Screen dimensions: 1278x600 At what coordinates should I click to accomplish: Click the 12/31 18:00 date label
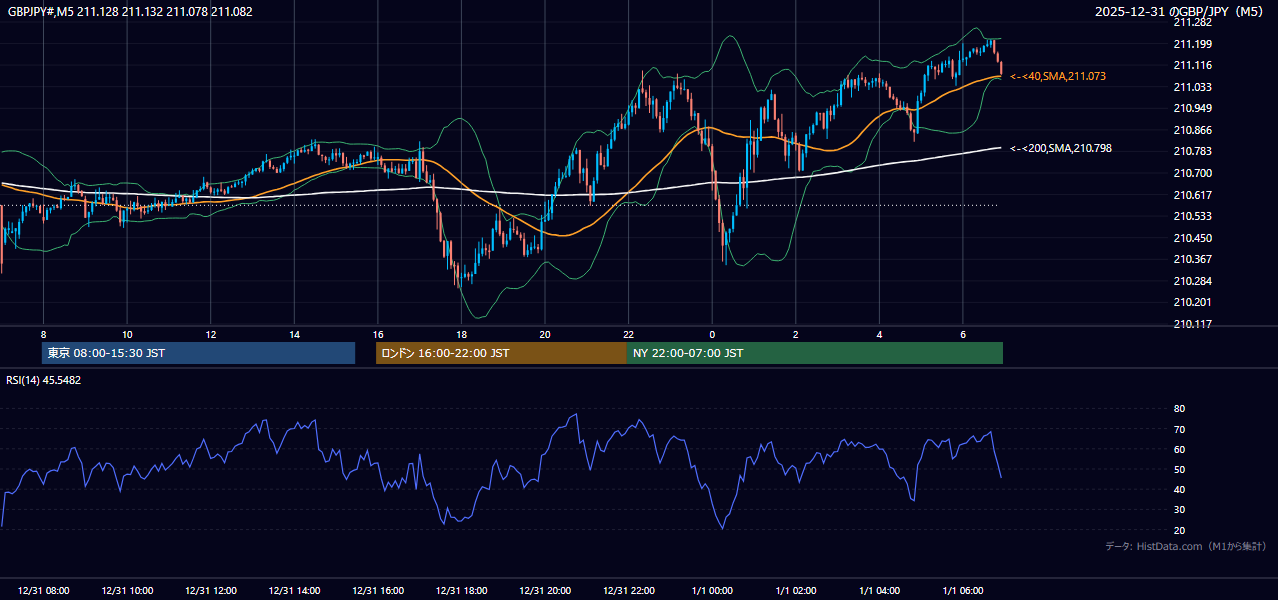pyautogui.click(x=461, y=591)
